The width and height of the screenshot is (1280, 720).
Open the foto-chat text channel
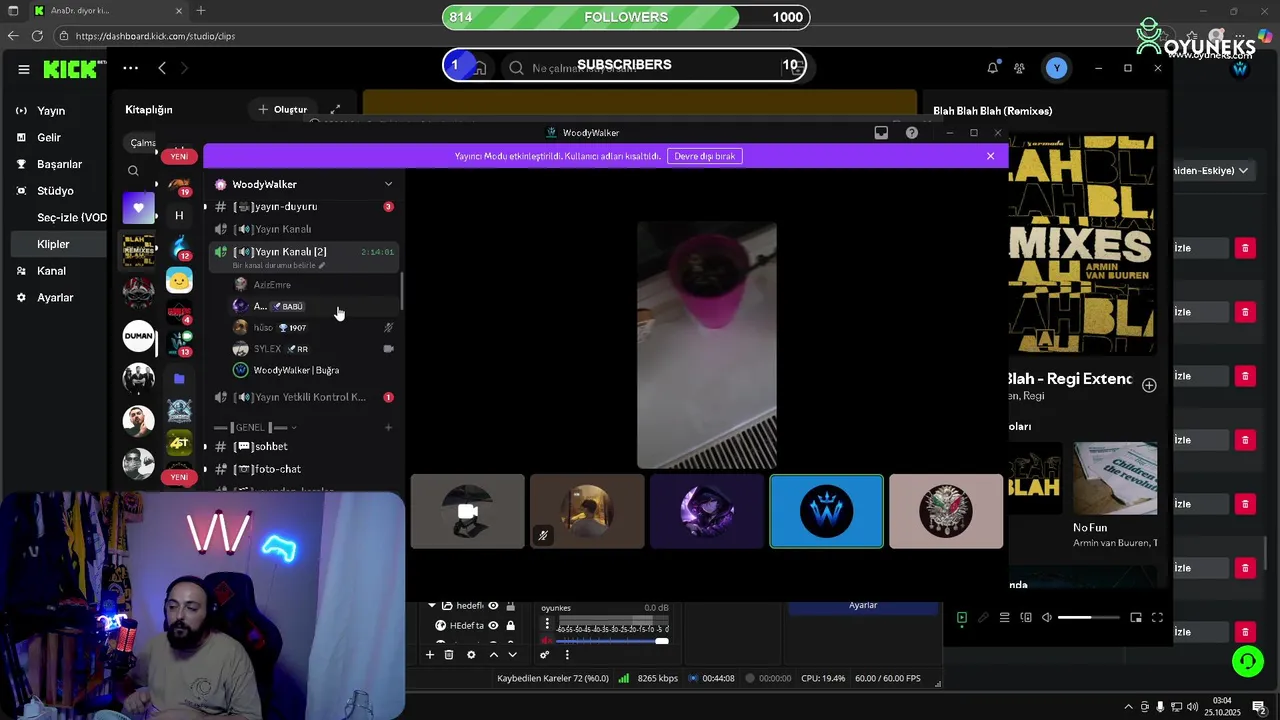point(304,469)
